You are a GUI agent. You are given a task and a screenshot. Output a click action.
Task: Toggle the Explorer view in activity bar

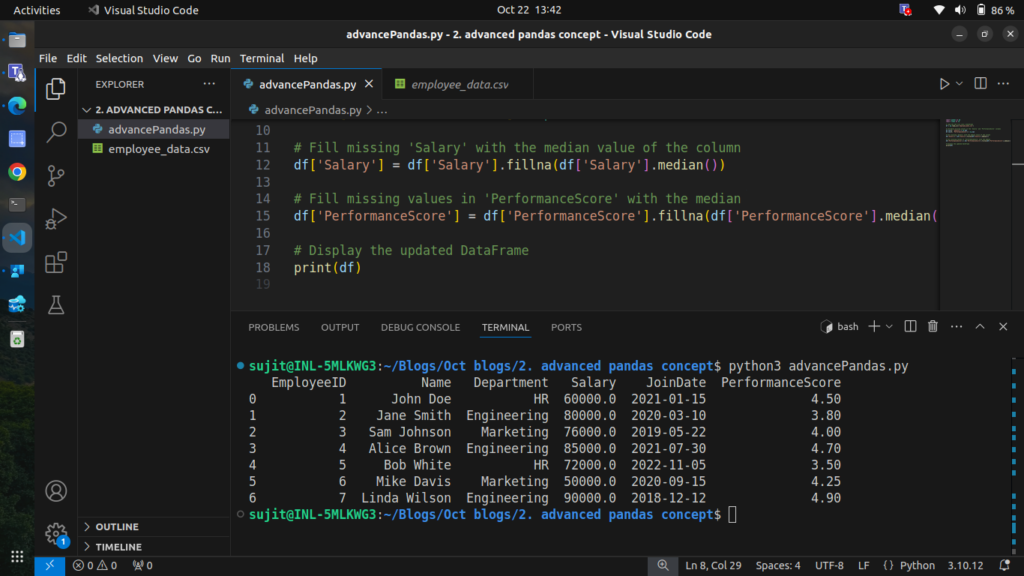[x=57, y=89]
